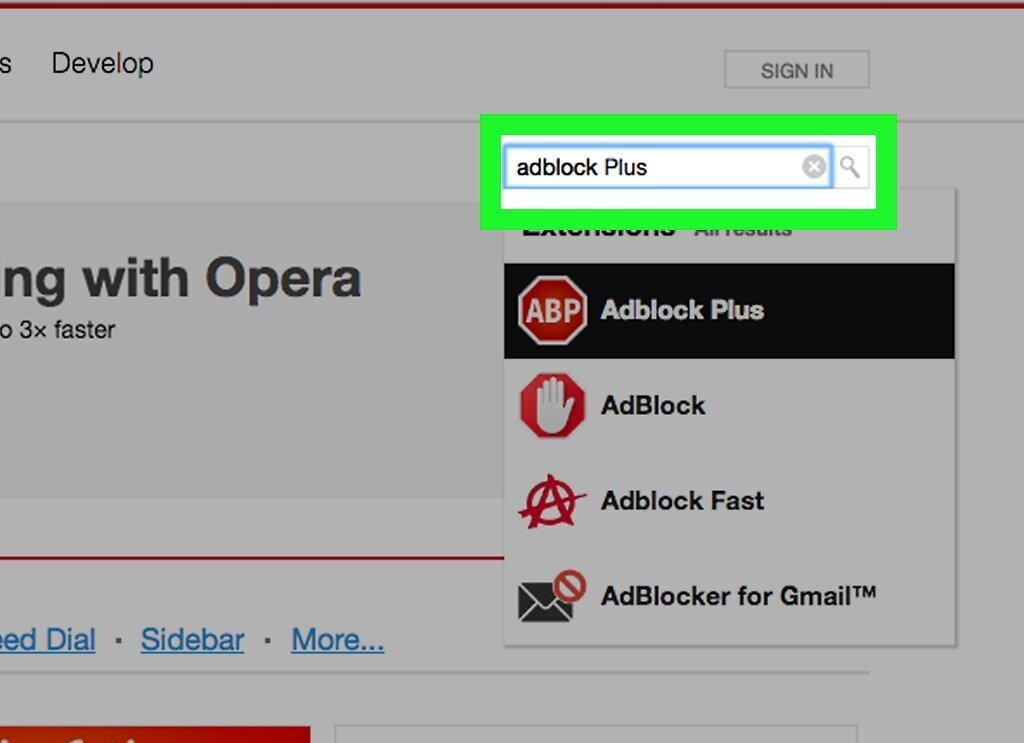Click the white panel beside the red thumbnail
This screenshot has height=743, width=1024.
click(x=596, y=734)
